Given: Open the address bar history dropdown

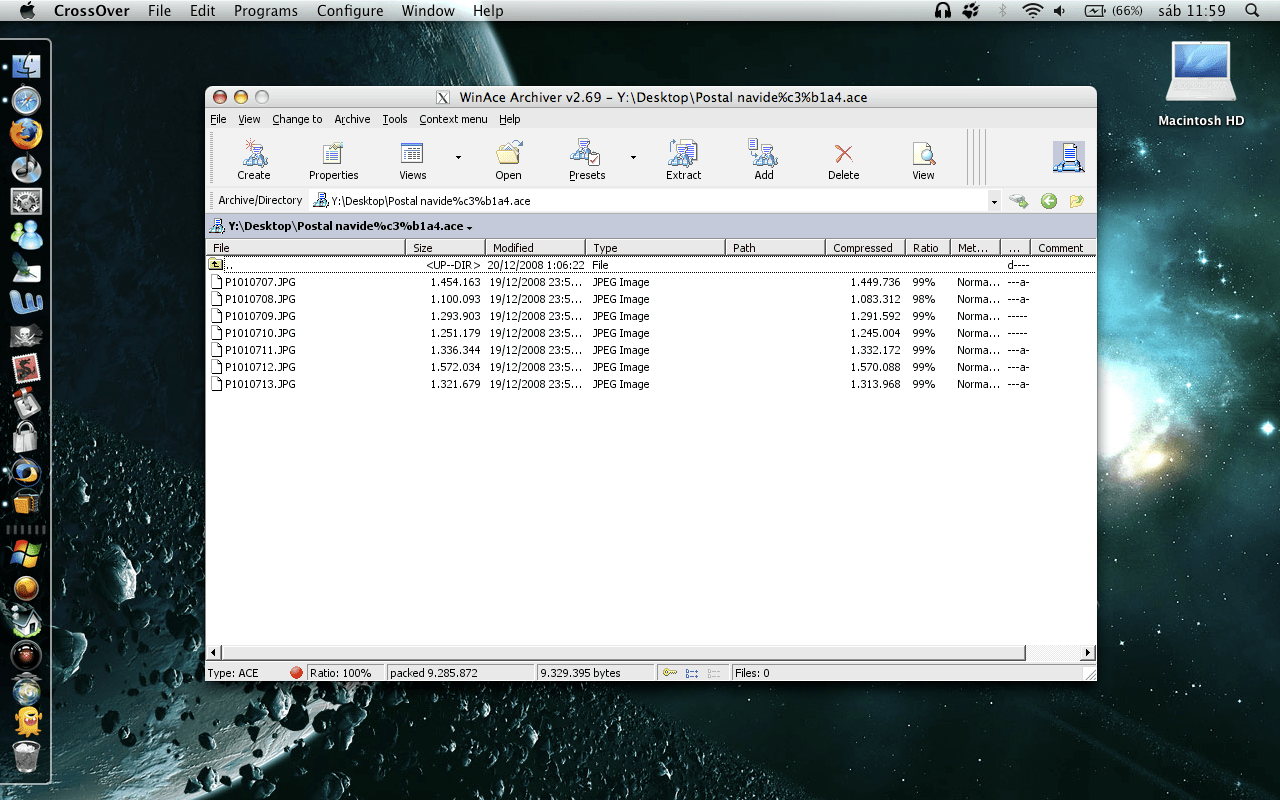Looking at the screenshot, I should click(994, 201).
